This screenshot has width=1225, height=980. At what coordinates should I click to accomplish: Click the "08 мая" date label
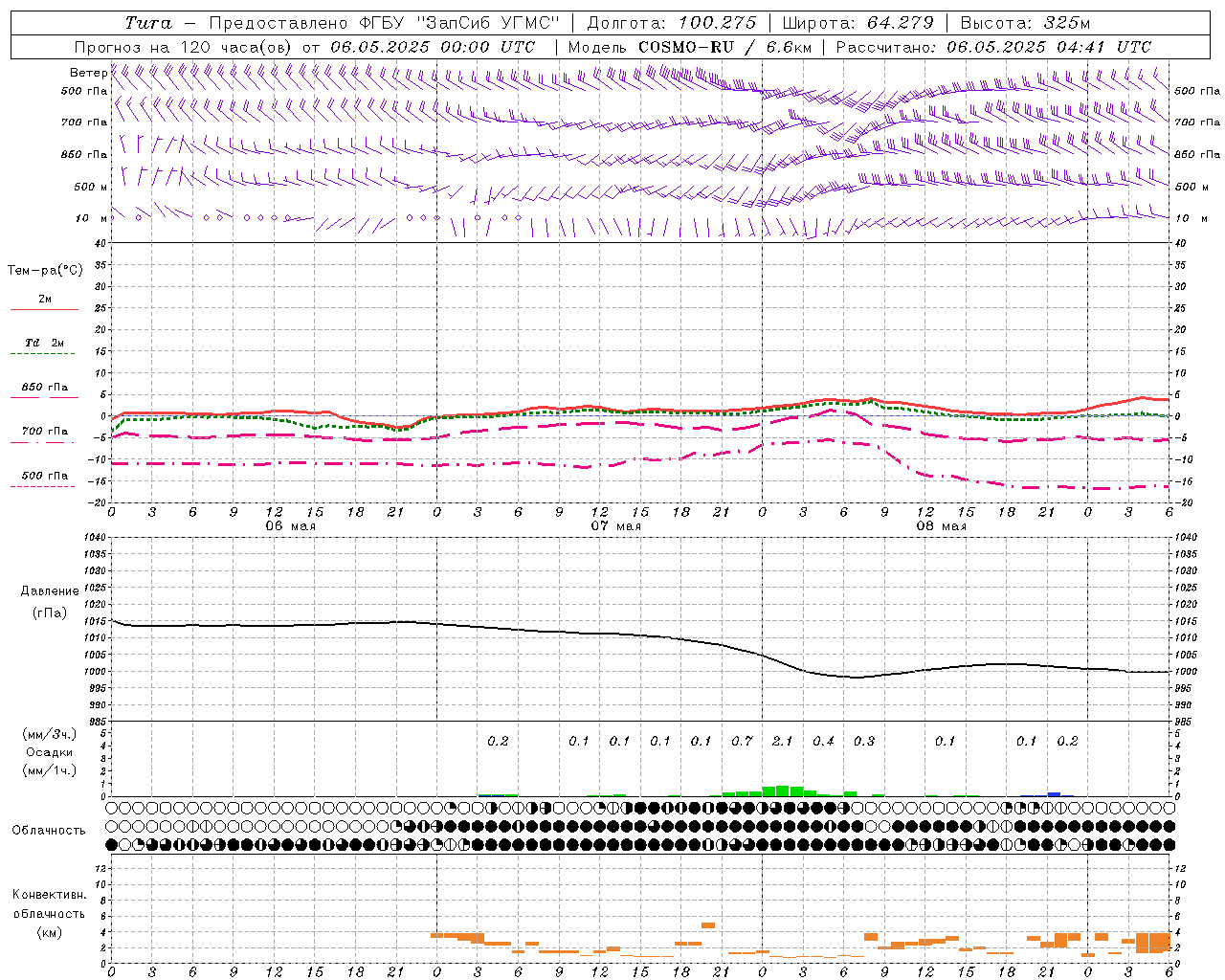click(941, 526)
